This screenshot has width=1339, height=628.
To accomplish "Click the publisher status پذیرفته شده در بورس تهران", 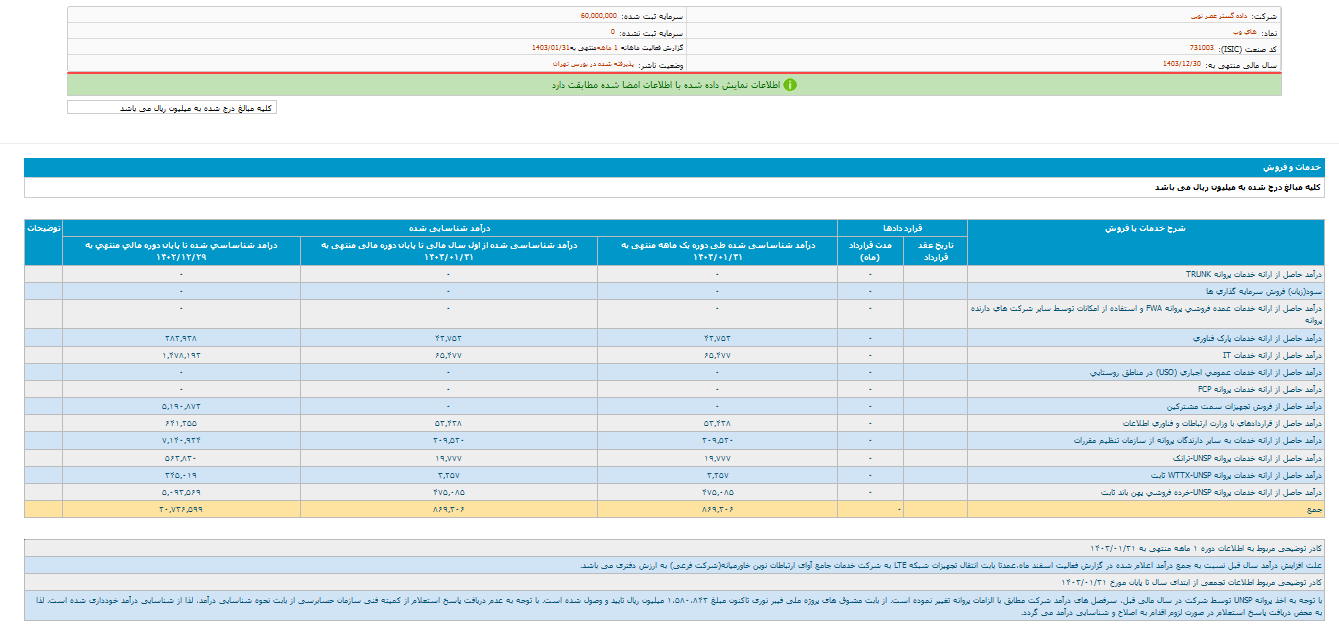I will click(593, 63).
